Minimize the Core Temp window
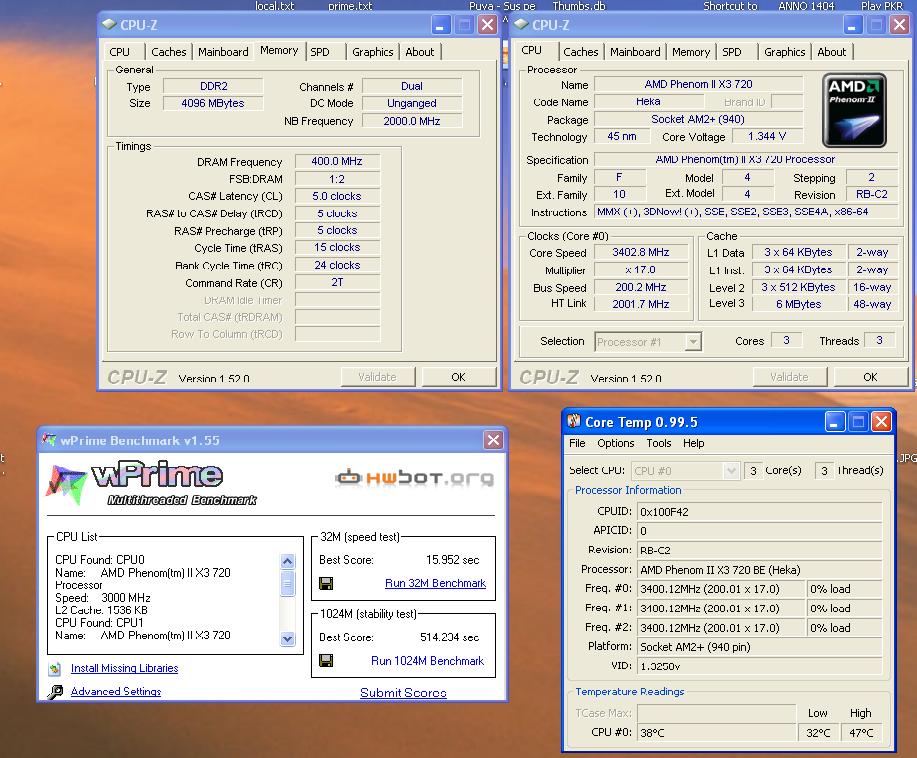Screen dimensions: 917x758 coord(835,422)
